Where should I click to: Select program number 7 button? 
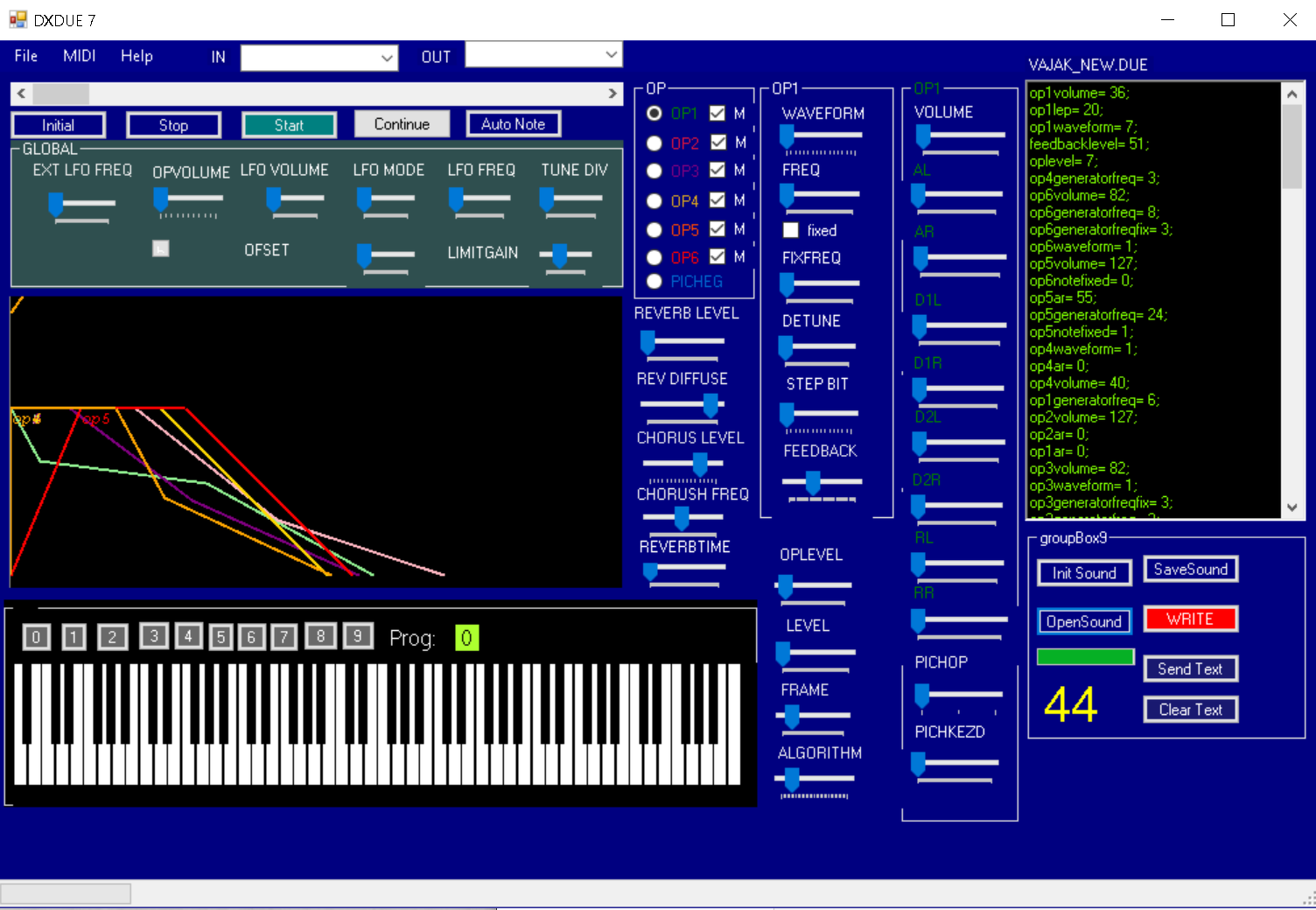(x=284, y=637)
